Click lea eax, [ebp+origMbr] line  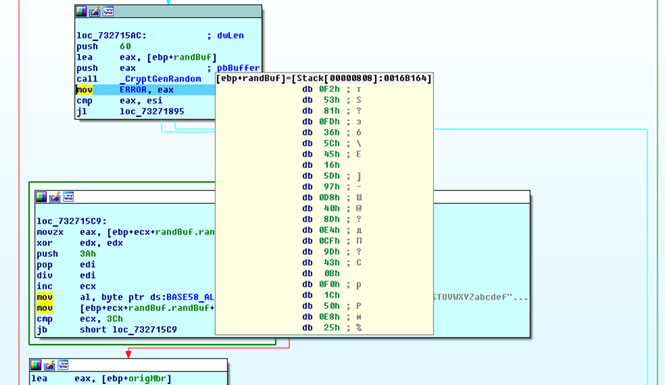pos(101,379)
